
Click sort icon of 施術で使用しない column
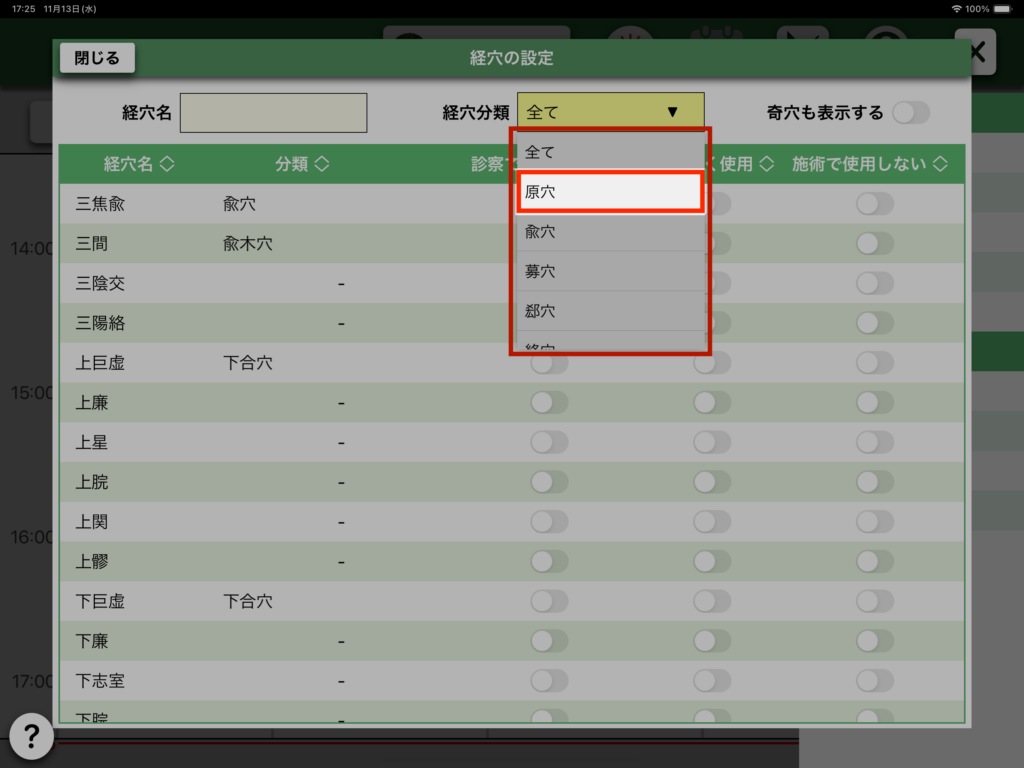tap(940, 164)
